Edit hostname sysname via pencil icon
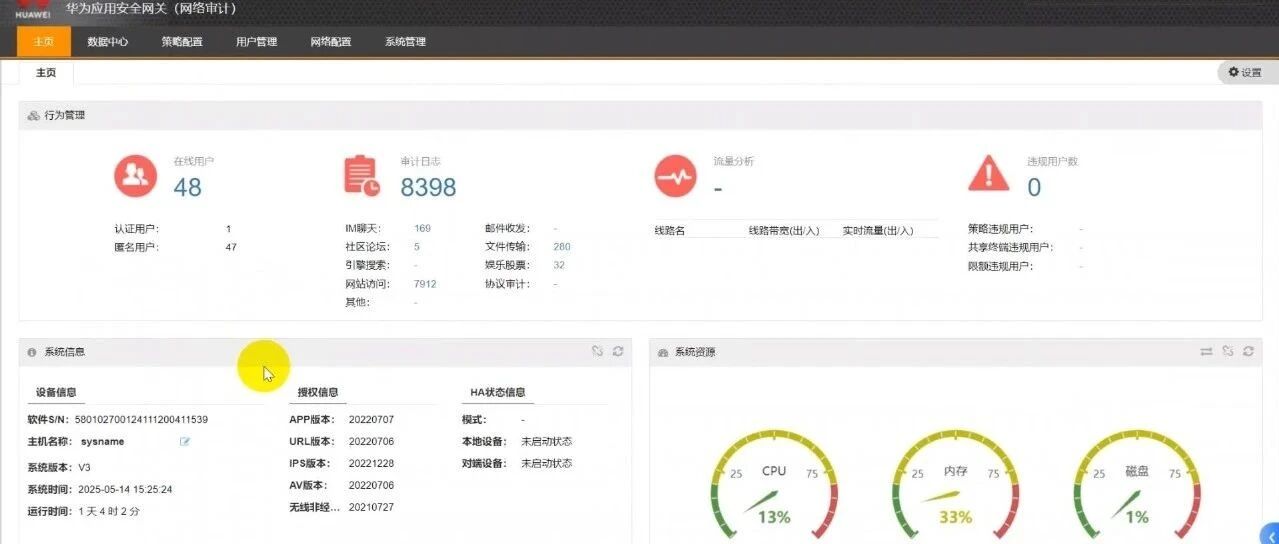 click(185, 441)
